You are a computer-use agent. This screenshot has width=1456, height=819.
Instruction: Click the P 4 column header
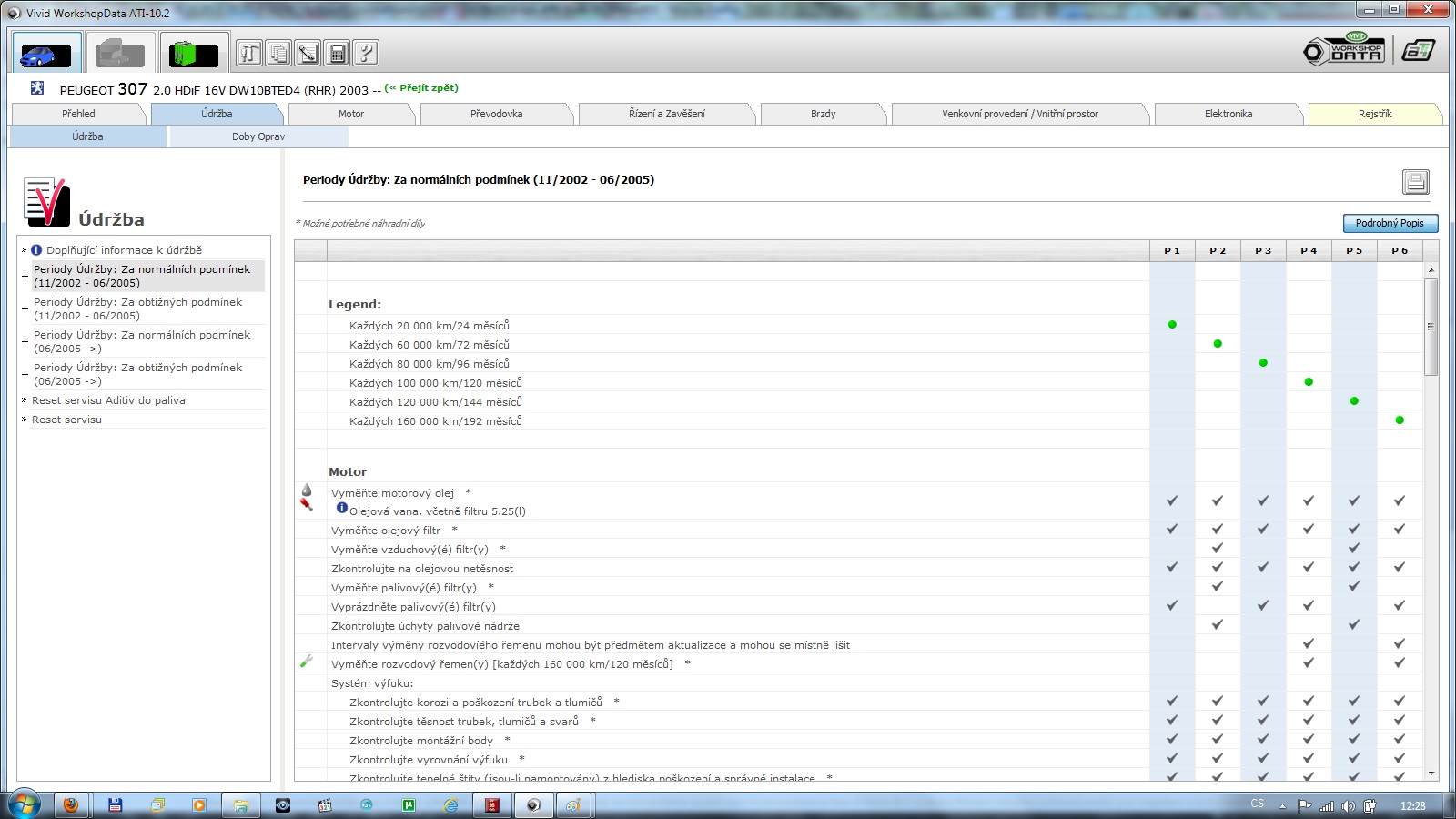pyautogui.click(x=1309, y=250)
